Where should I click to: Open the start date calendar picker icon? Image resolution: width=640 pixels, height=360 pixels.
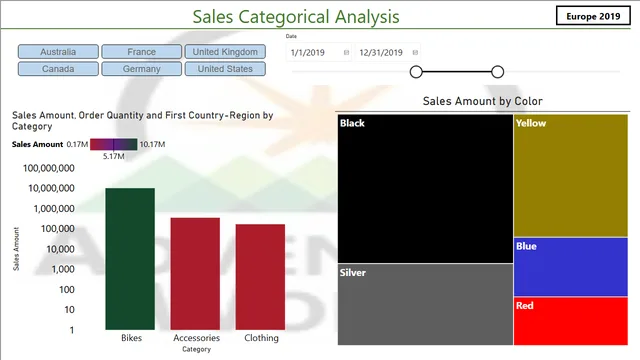point(346,53)
